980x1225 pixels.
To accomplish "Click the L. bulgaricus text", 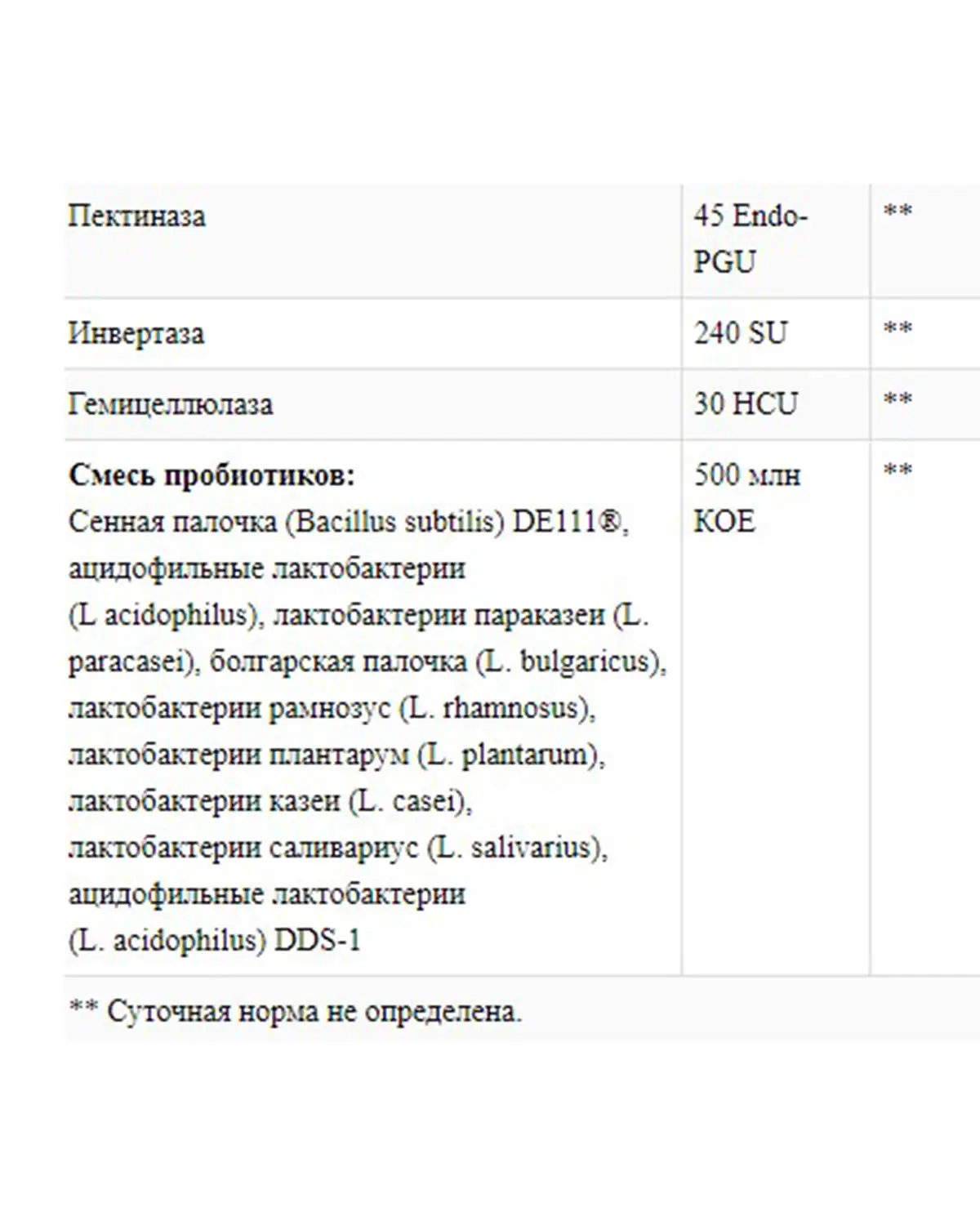I will 571,661.
